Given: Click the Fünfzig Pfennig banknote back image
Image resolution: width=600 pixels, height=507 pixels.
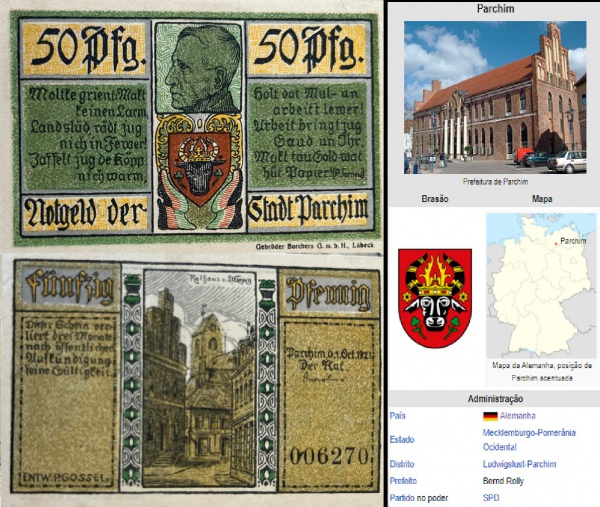Looking at the screenshot, I should [x=195, y=376].
